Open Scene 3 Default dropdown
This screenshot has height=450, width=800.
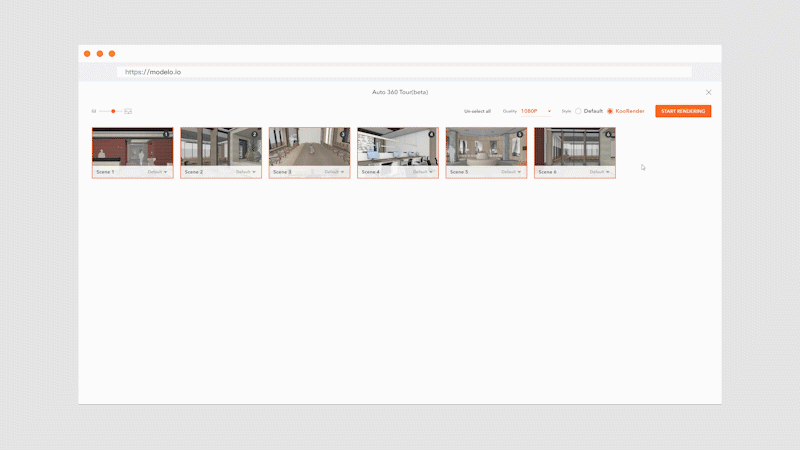point(334,172)
